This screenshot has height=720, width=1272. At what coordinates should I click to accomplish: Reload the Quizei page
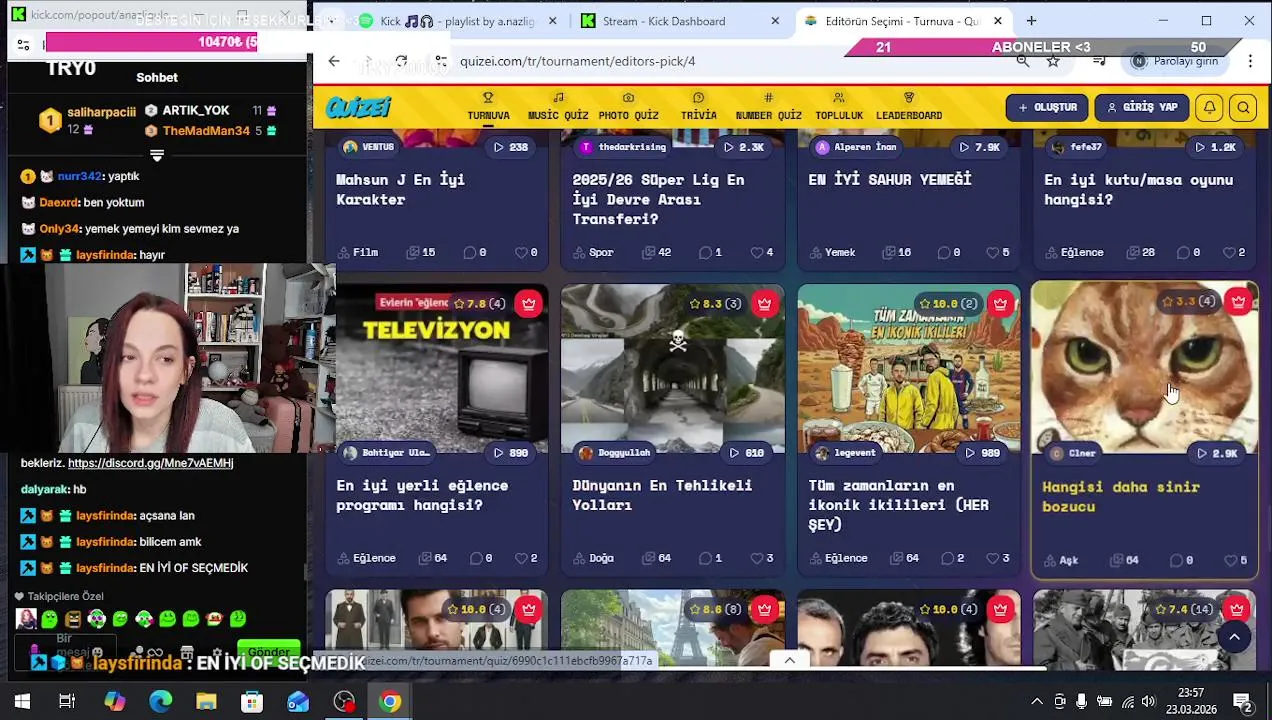[401, 61]
